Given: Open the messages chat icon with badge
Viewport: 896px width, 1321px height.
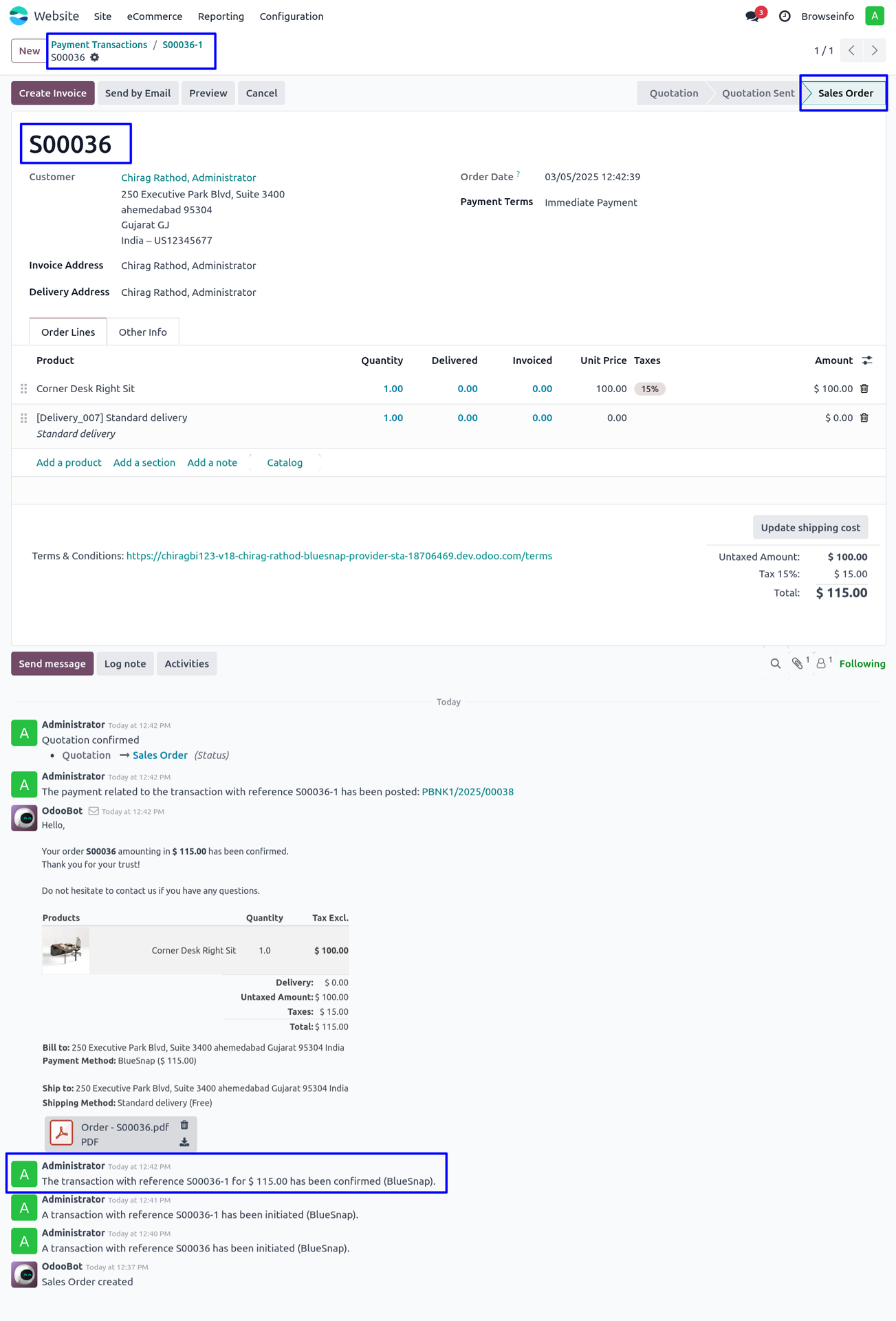Looking at the screenshot, I should click(752, 16).
